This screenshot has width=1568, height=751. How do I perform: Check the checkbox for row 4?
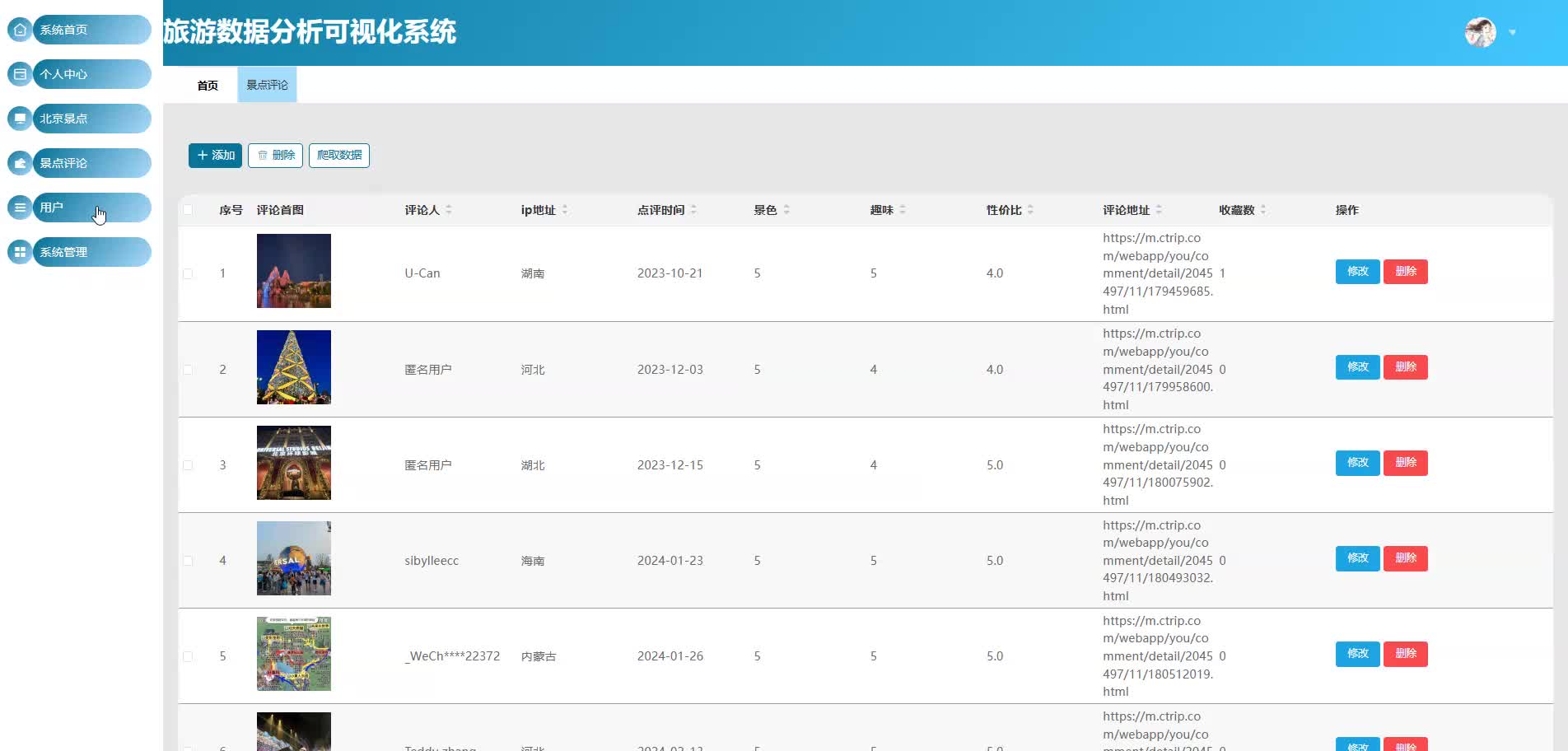[188, 561]
